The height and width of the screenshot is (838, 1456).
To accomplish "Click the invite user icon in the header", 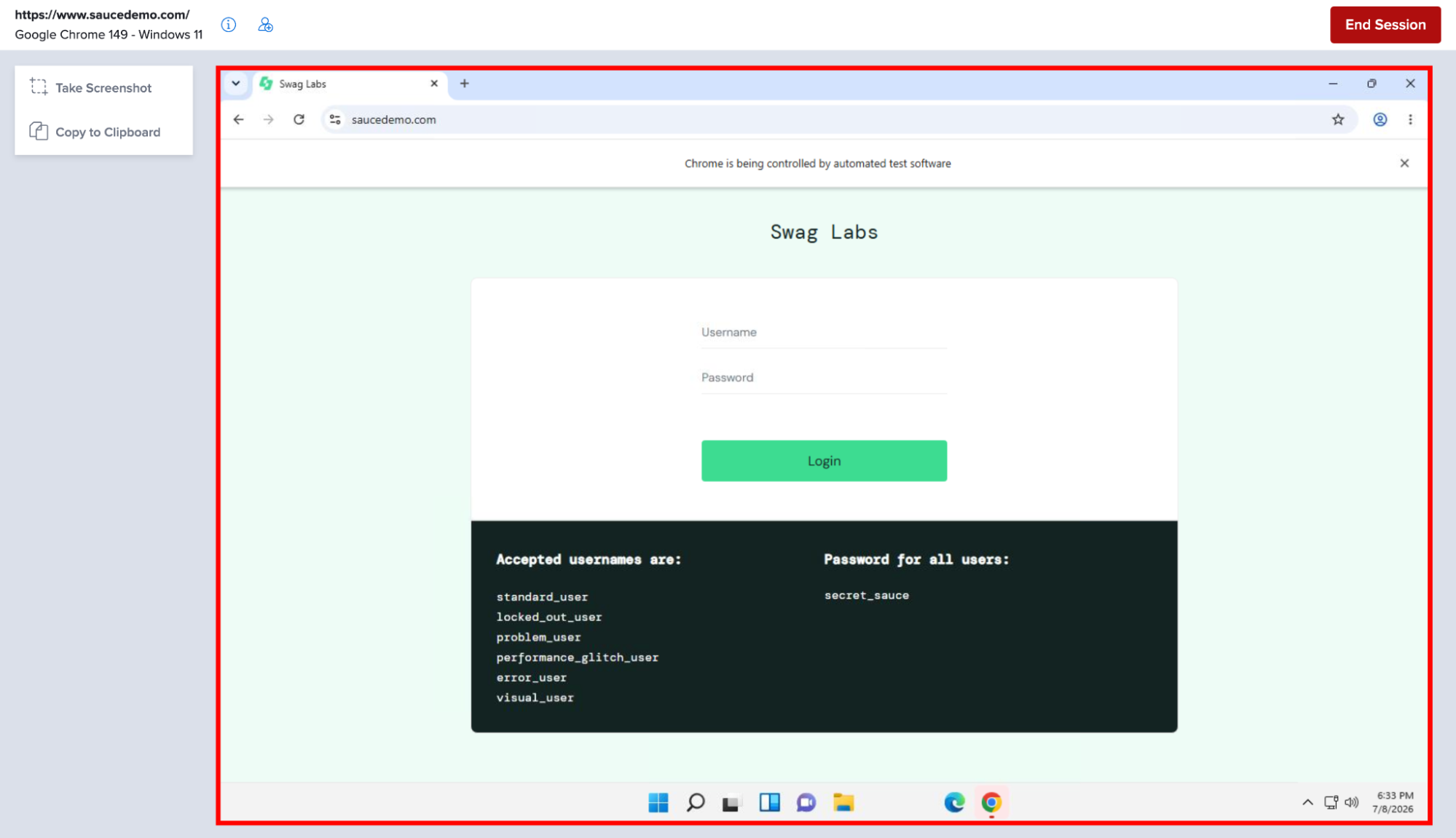I will pos(266,25).
